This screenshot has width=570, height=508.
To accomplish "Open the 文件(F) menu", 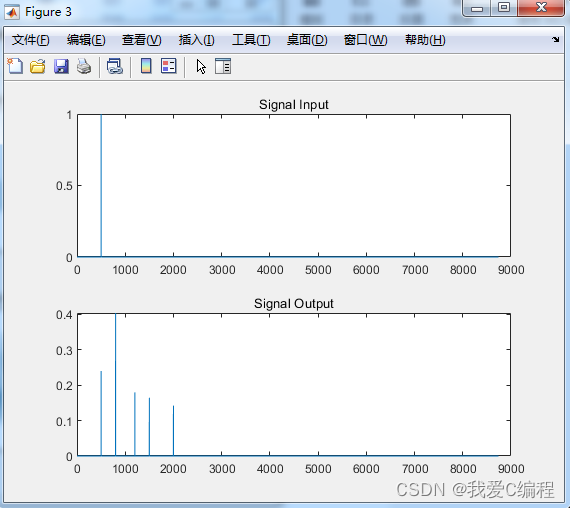I will [30, 40].
